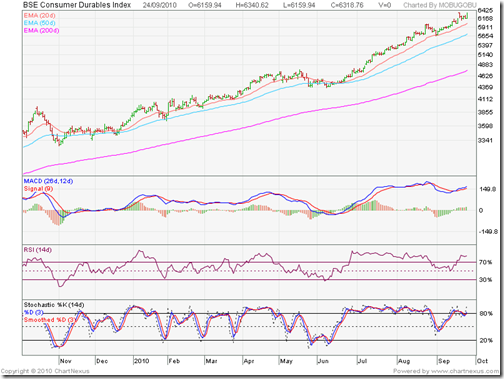This screenshot has width=504, height=379.
Task: Click the close value C=6318.76
Action: (347, 5)
